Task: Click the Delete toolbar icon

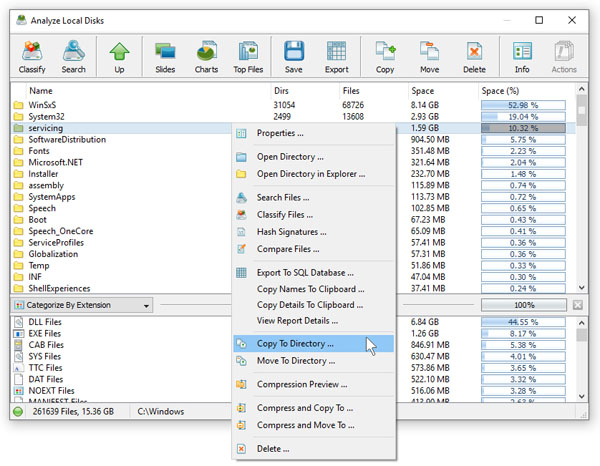Action: tap(474, 57)
